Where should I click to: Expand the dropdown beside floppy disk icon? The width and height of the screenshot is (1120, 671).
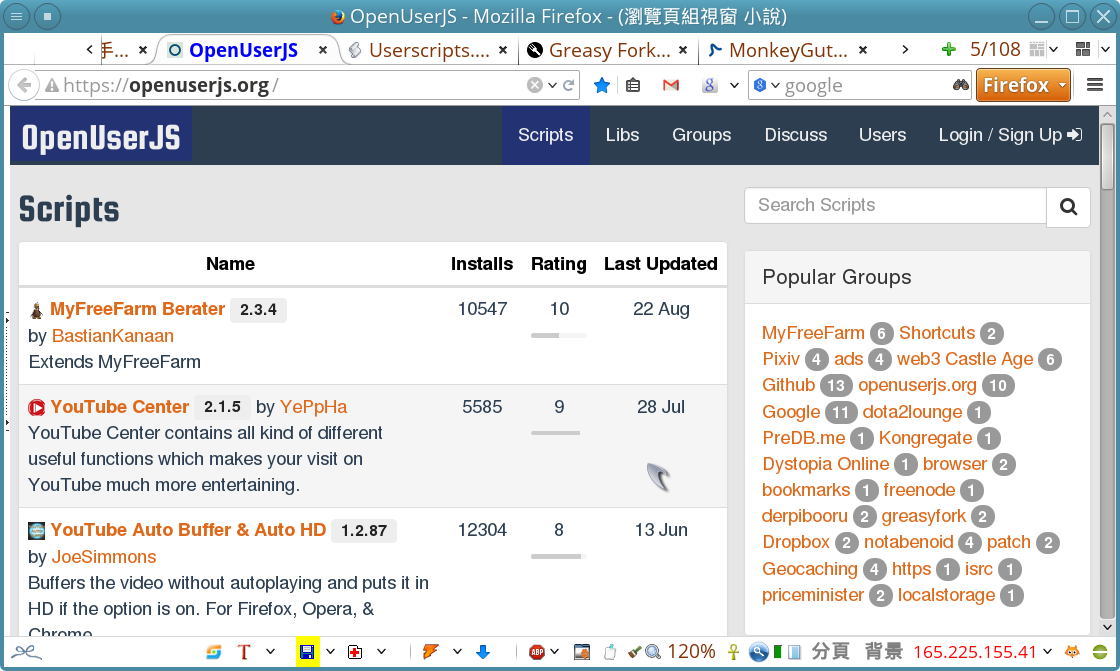tap(330, 652)
